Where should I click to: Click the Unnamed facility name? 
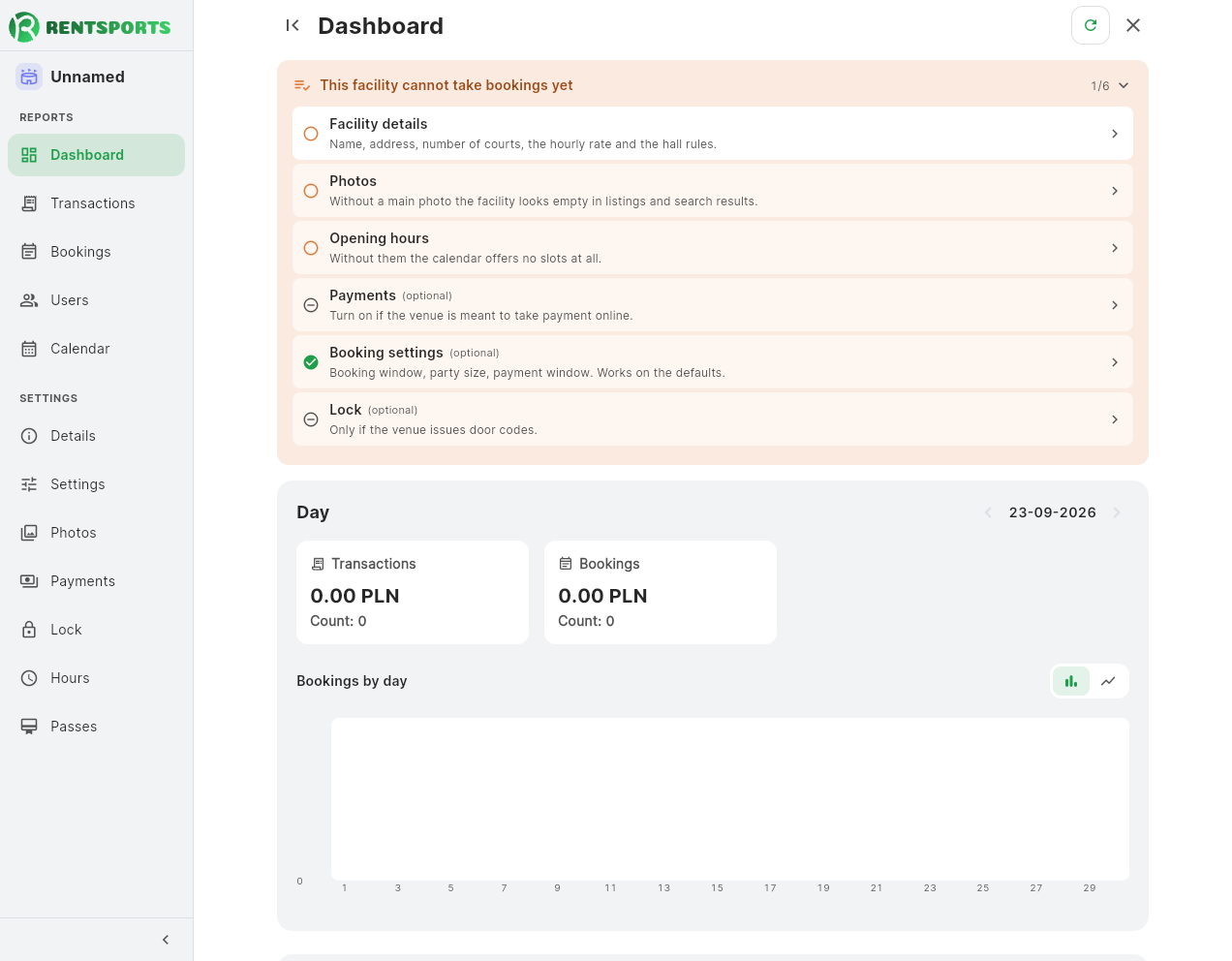[x=87, y=77]
